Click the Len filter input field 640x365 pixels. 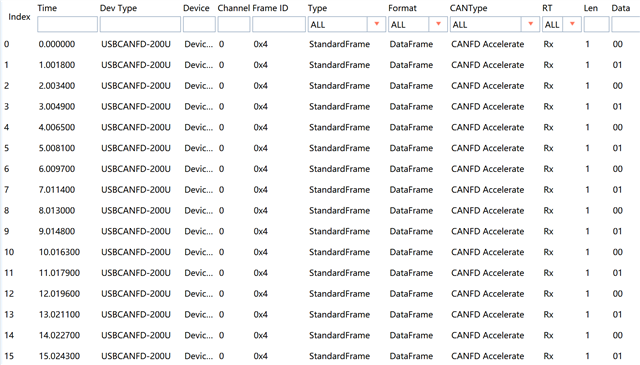[x=596, y=24]
